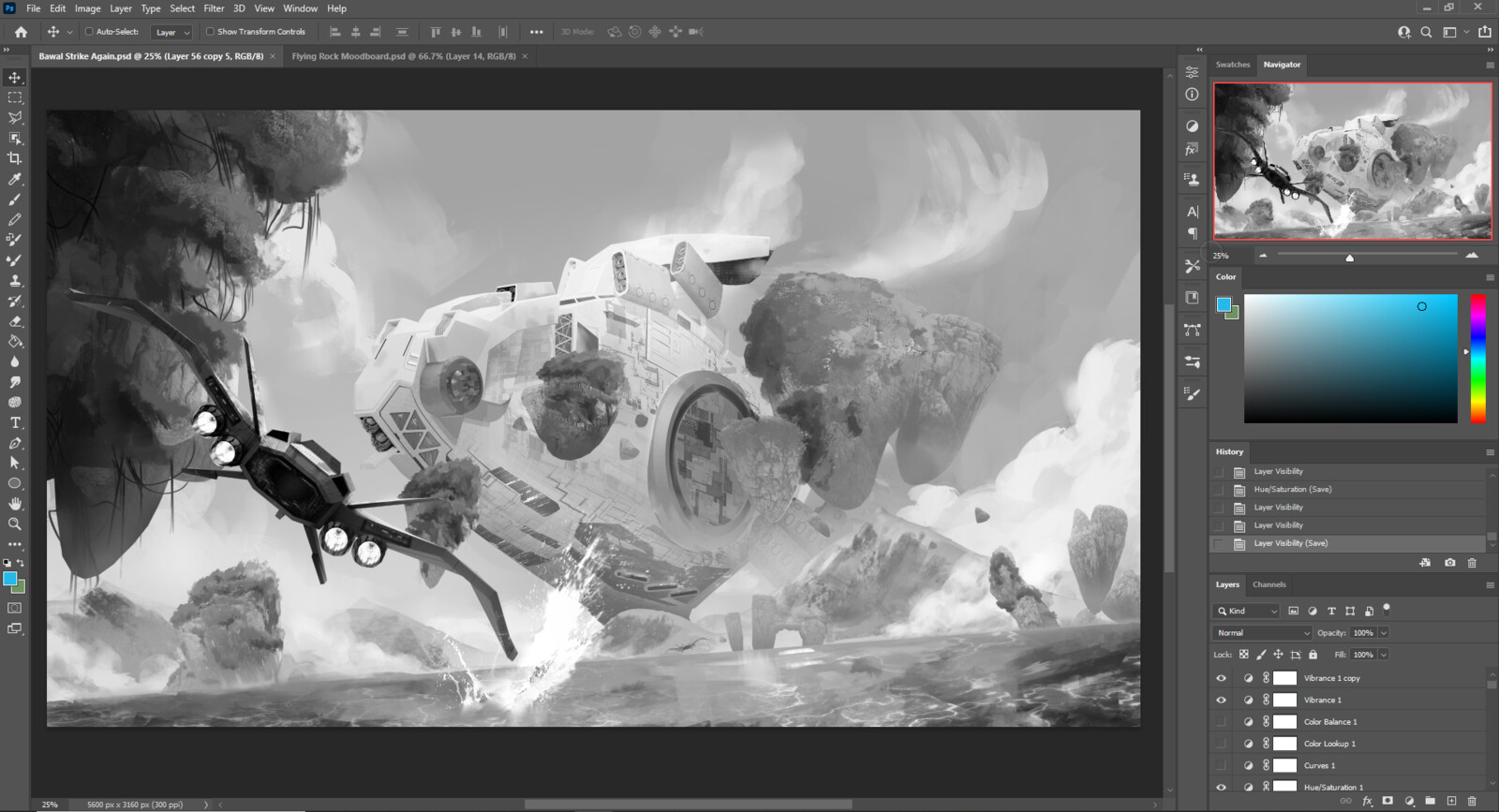Open the Kind filter dropdown
This screenshot has width=1499, height=812.
[1247, 611]
